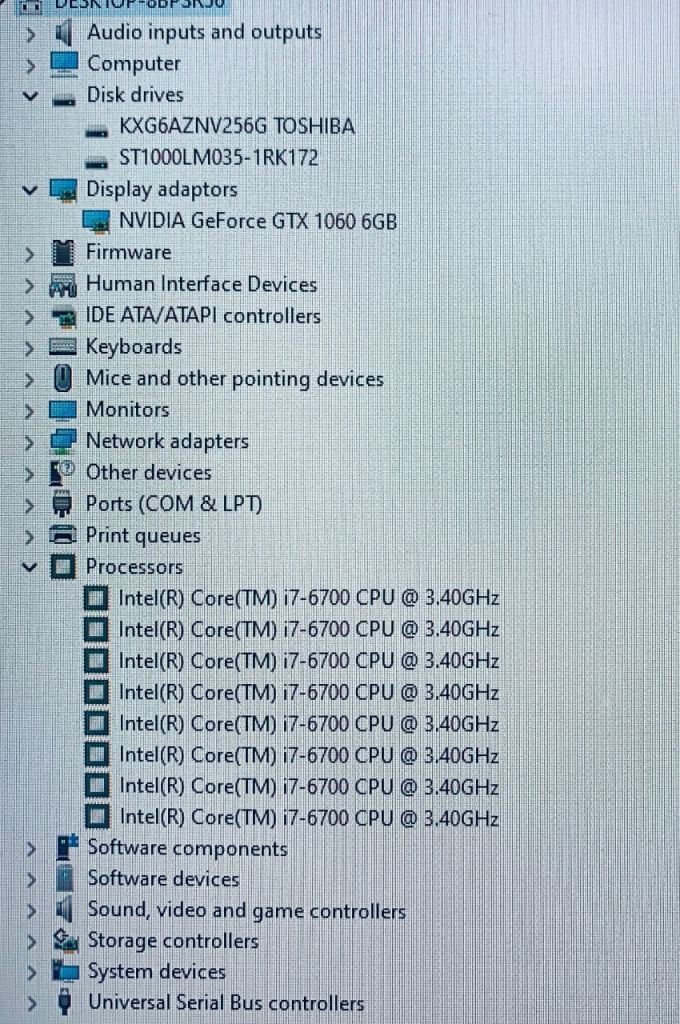This screenshot has width=680, height=1024.
Task: Collapse the Disk drives category
Action: click(30, 96)
